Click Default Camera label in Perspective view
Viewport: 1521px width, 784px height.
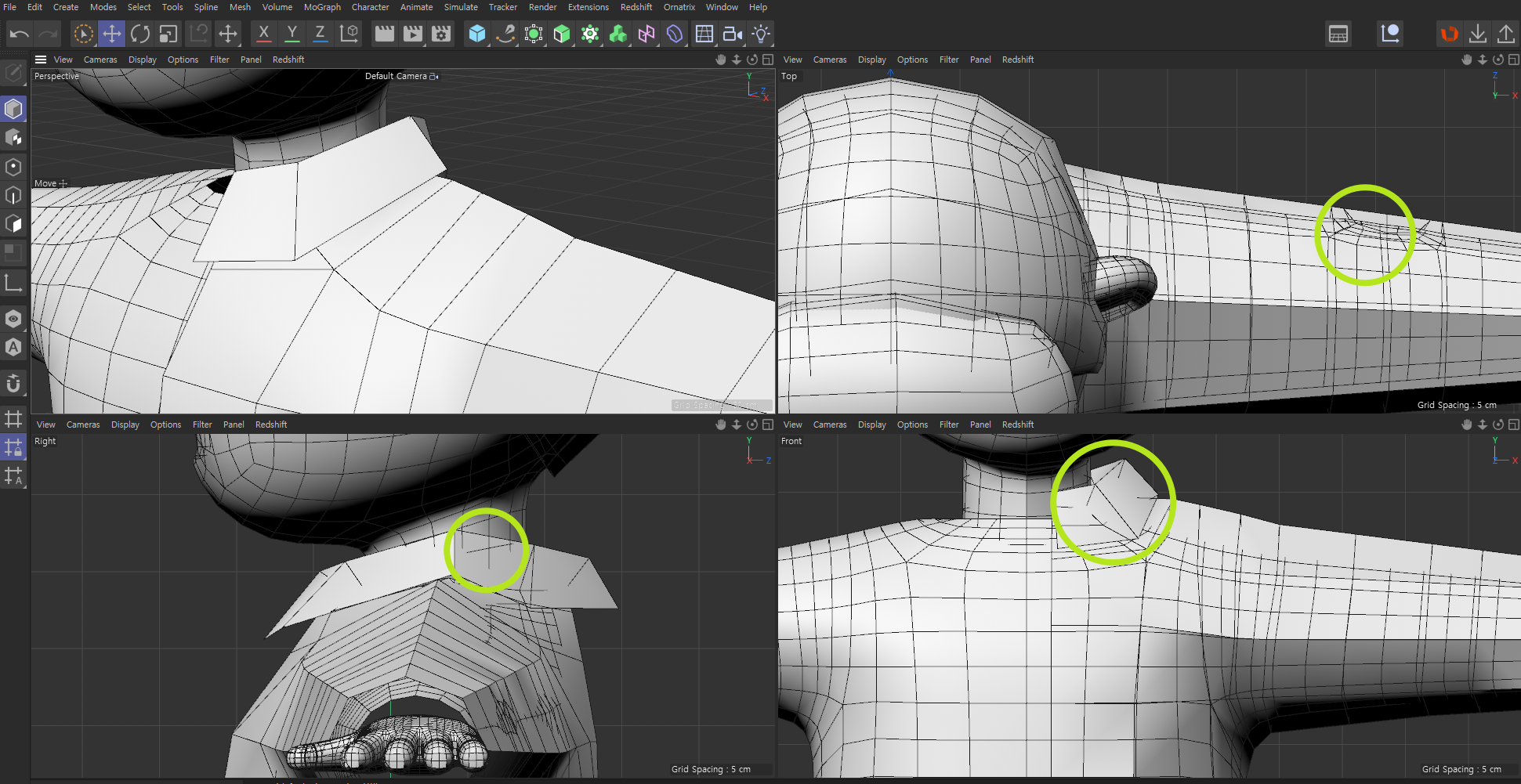[x=396, y=76]
